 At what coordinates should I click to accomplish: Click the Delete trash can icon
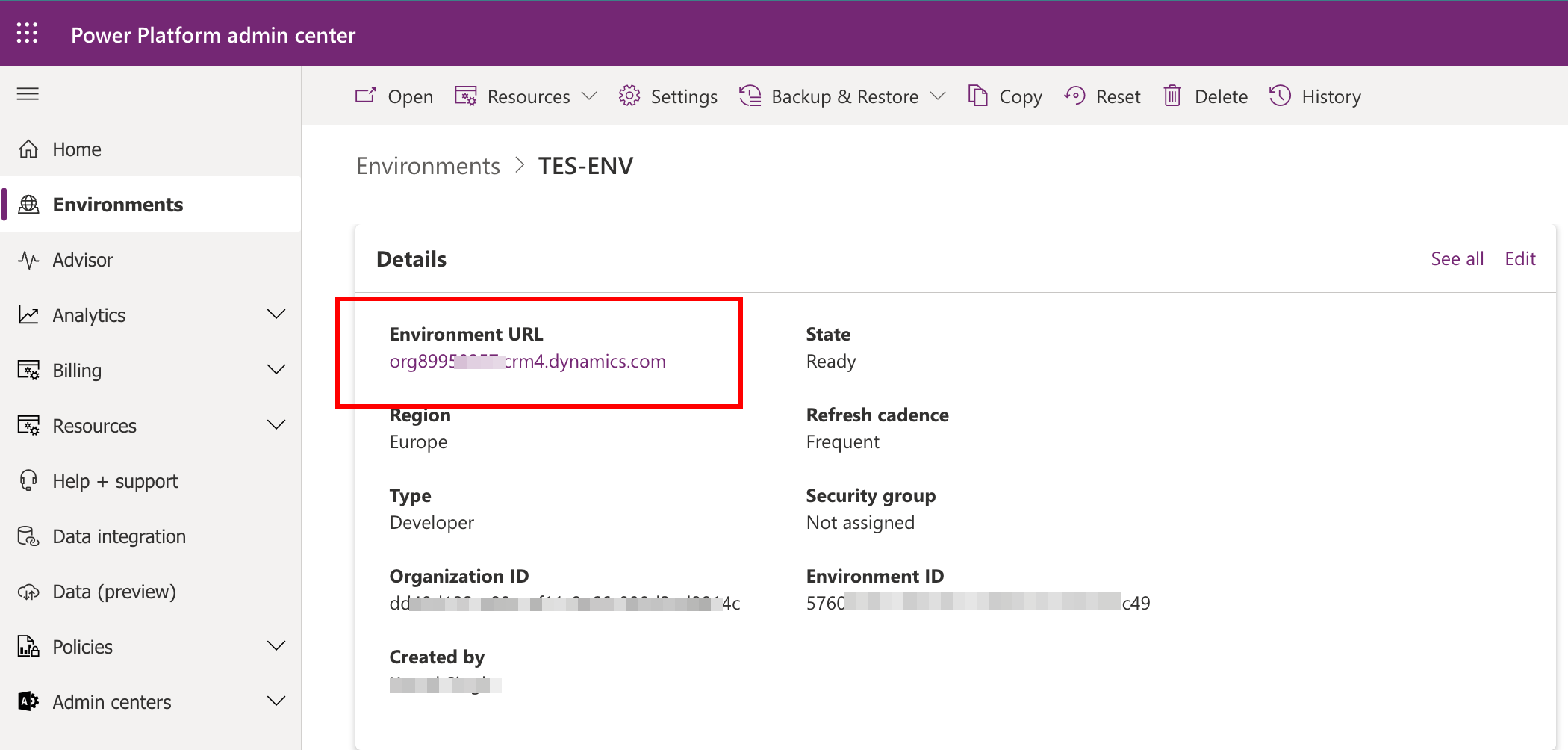1172,96
